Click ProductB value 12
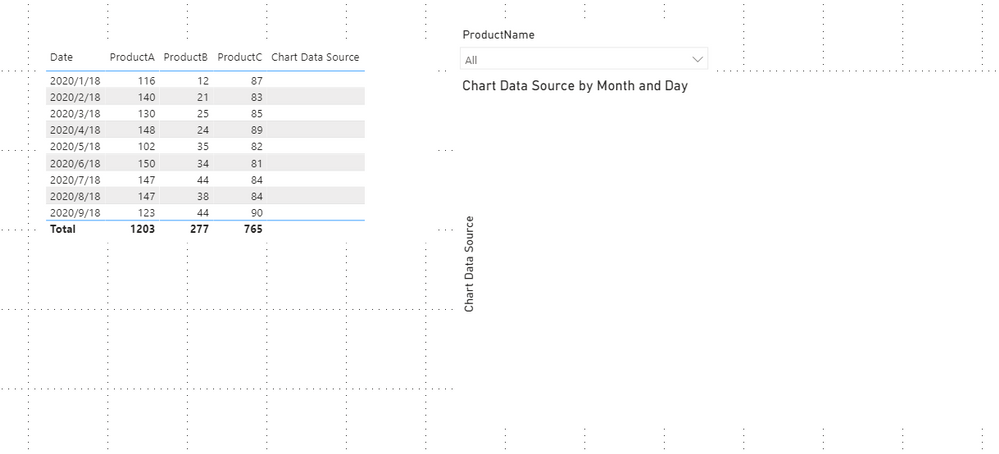 point(203,81)
